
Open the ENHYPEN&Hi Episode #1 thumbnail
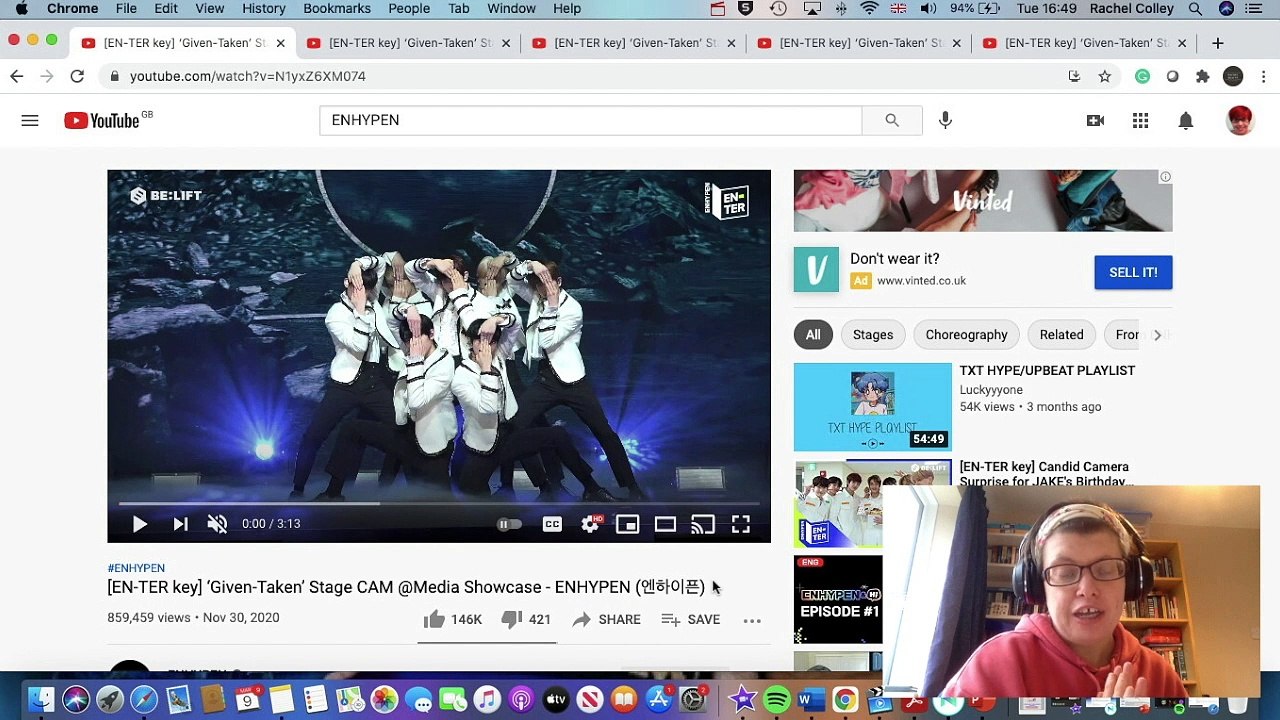tap(838, 600)
